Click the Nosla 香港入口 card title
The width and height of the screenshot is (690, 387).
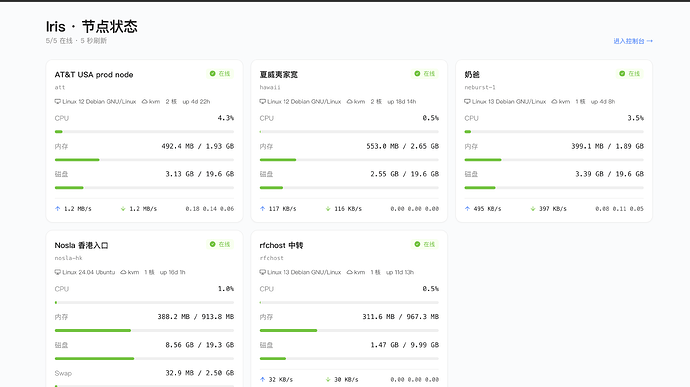pos(81,245)
